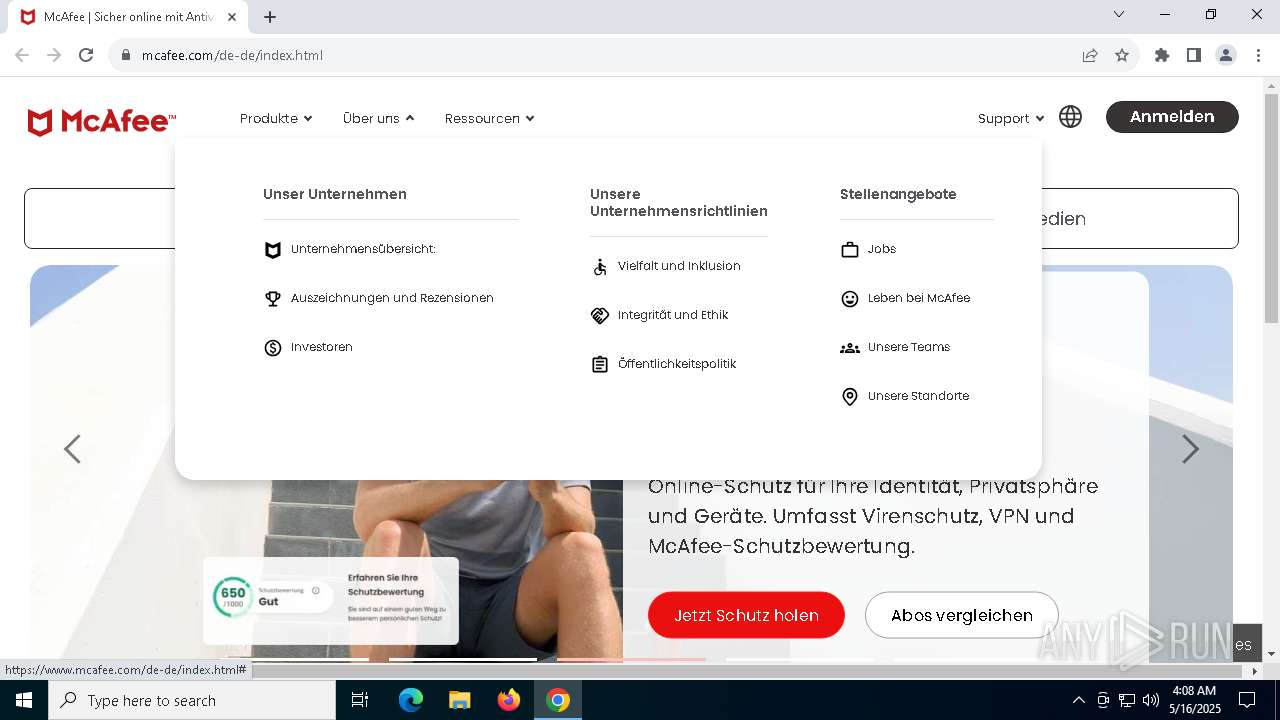Share this page icon in address bar

(1090, 55)
